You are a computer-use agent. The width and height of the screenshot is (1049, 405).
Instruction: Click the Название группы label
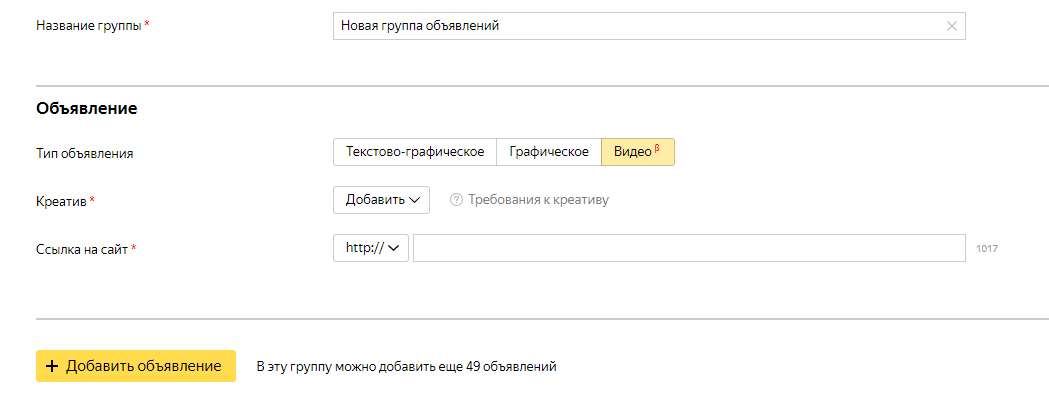(x=89, y=26)
